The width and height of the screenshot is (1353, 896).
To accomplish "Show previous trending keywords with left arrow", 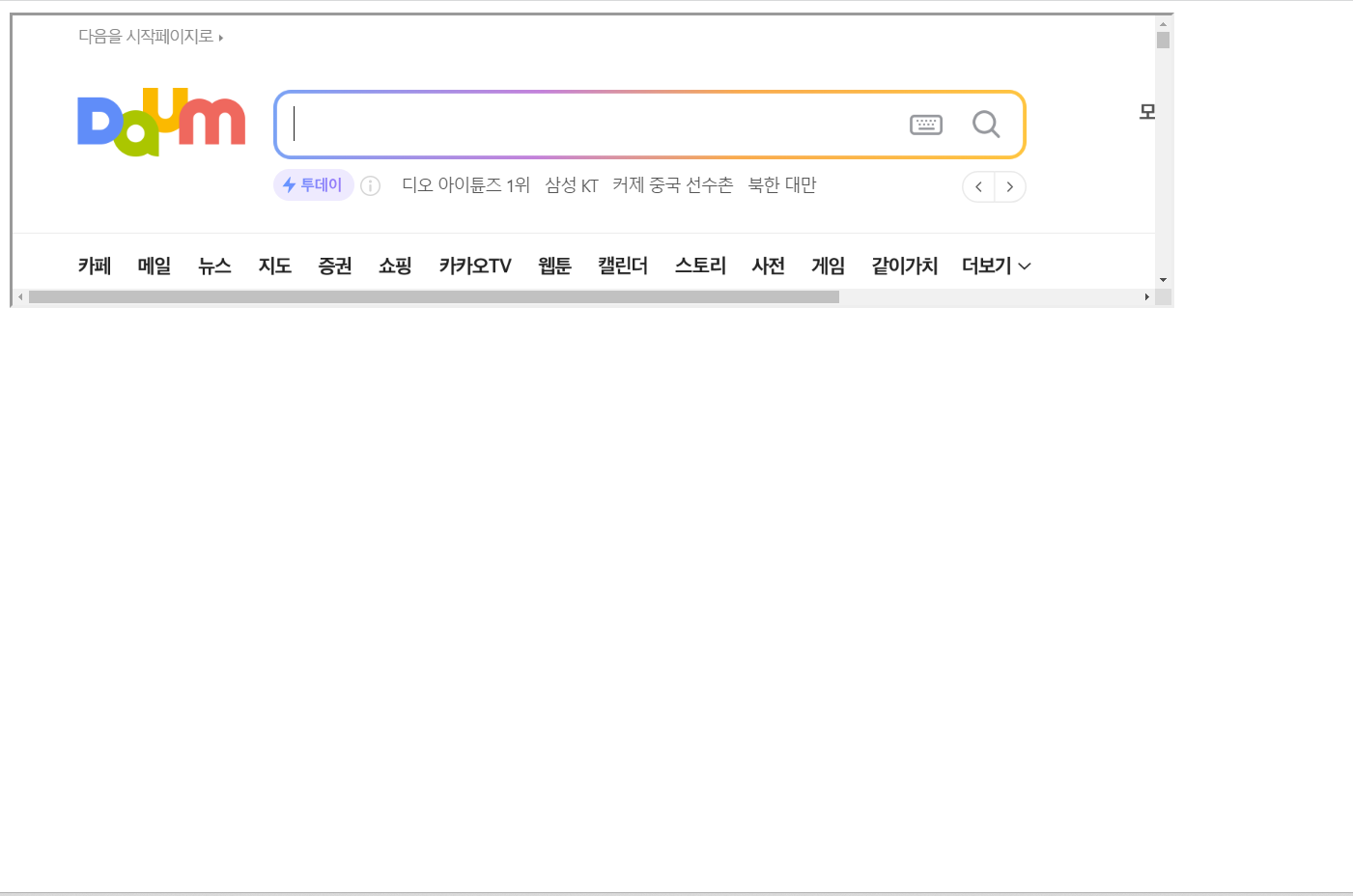I will point(978,187).
